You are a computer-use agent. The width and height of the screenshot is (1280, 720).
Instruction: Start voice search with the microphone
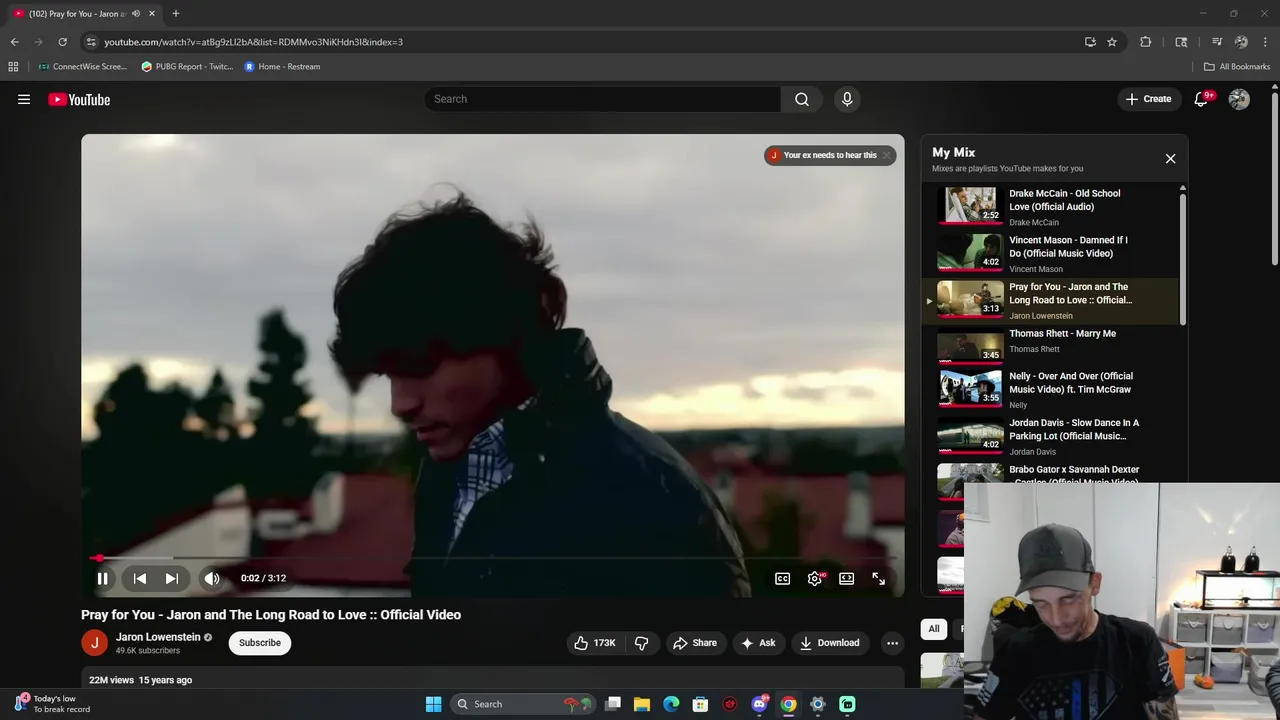[x=847, y=99]
